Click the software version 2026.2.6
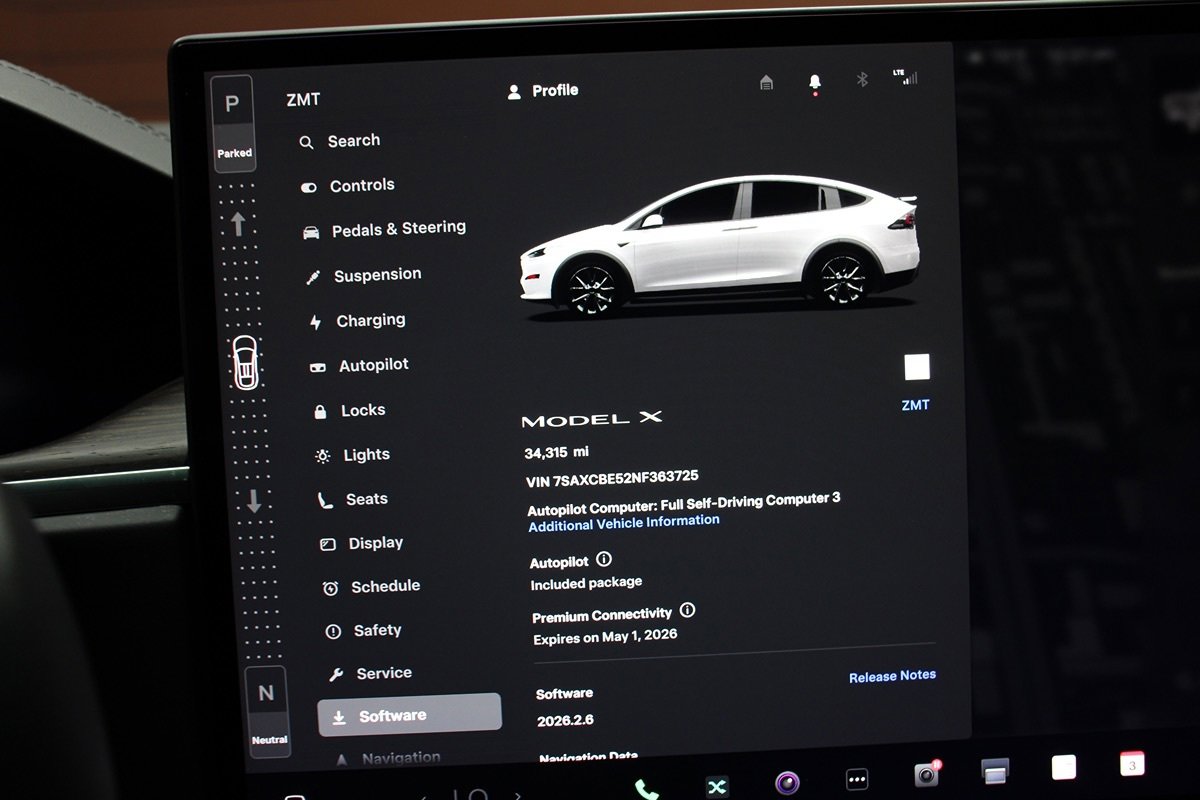1200x800 pixels. click(565, 720)
